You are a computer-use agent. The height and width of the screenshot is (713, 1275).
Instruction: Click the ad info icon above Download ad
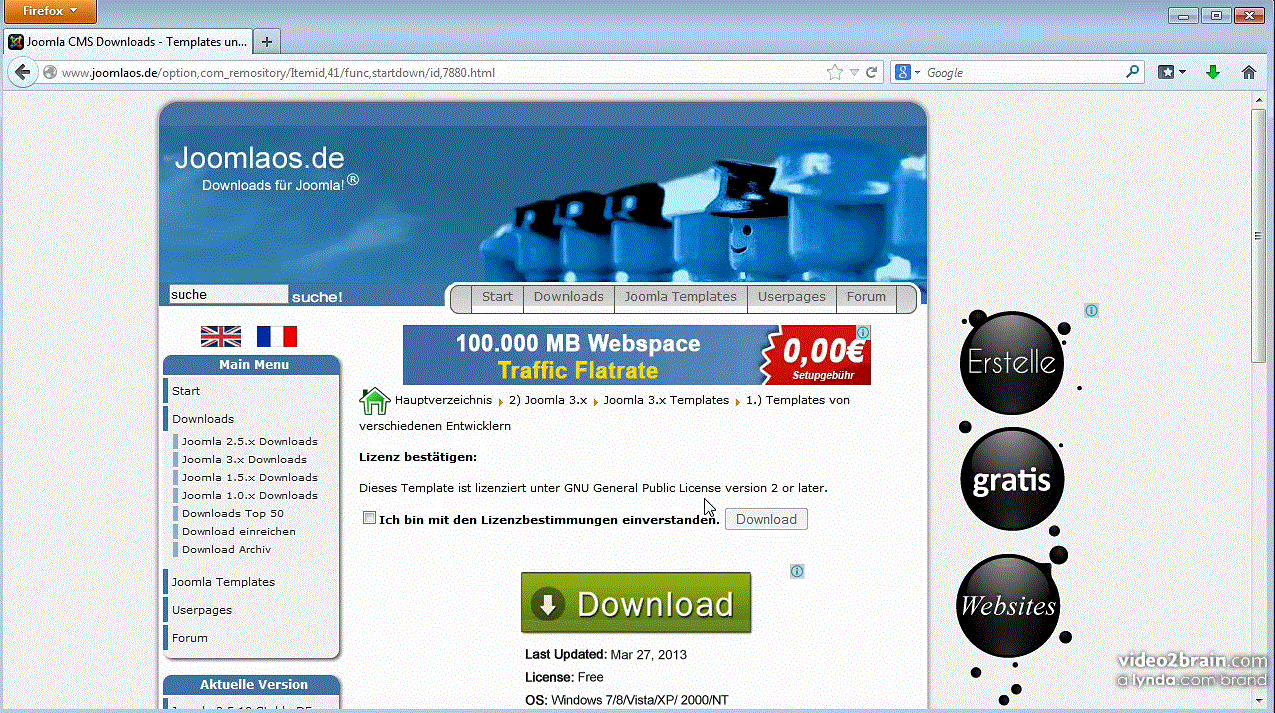797,571
